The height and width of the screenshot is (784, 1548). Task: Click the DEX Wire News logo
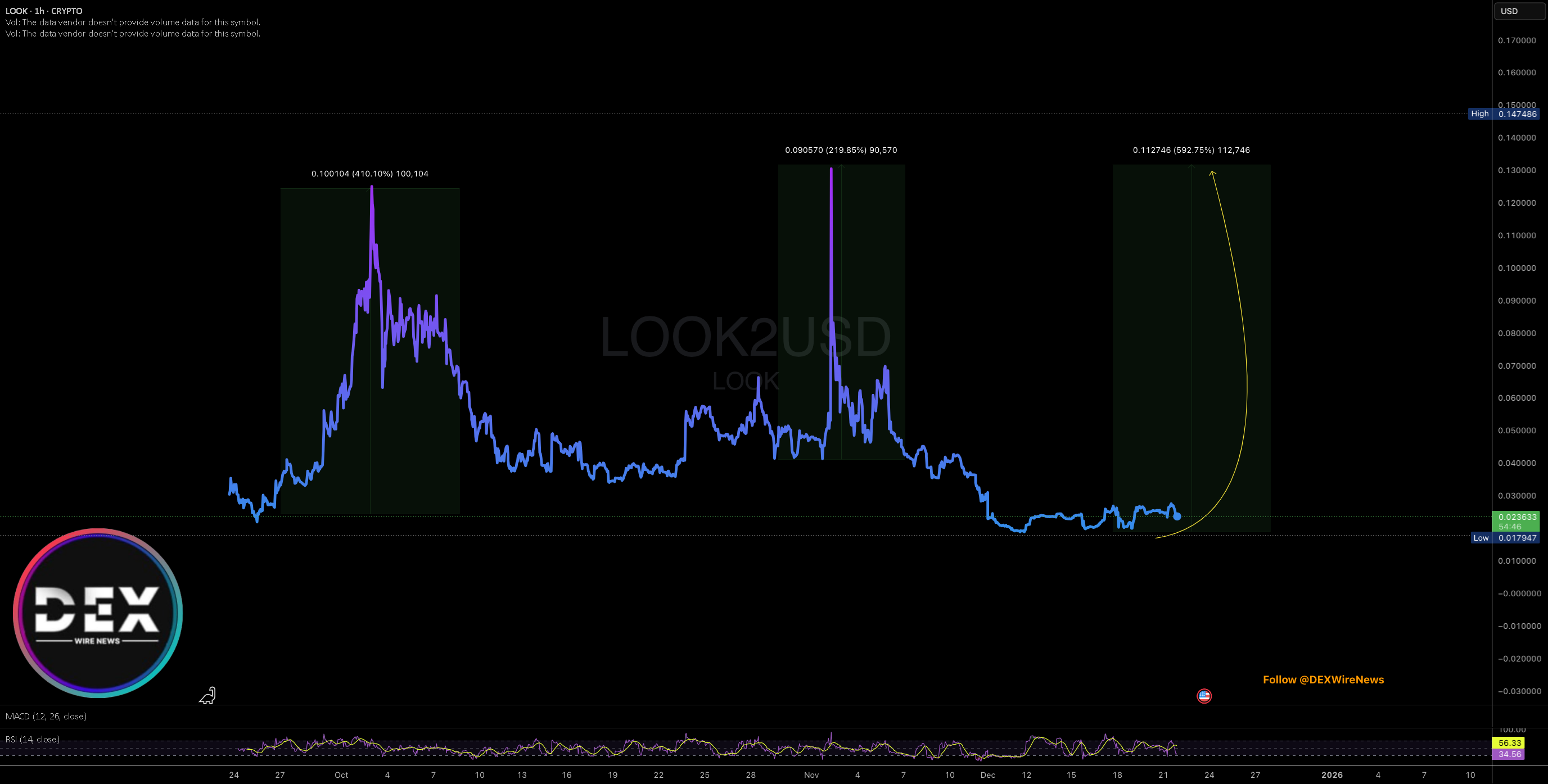98,613
